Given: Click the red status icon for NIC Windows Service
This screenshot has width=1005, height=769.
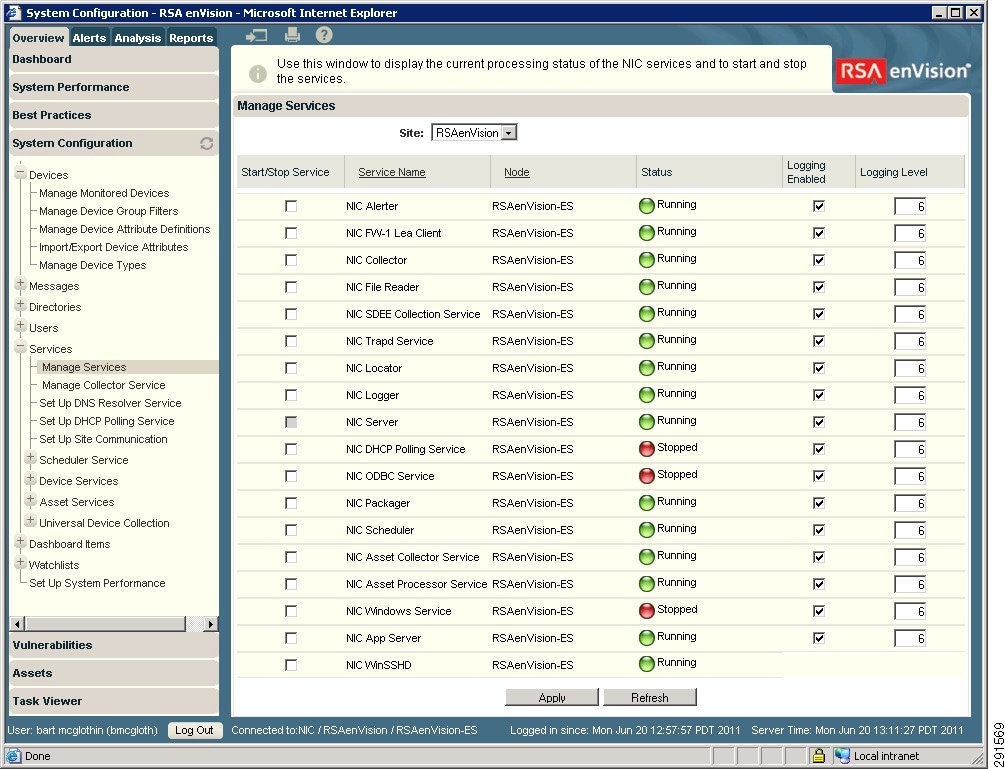Looking at the screenshot, I should coord(647,611).
